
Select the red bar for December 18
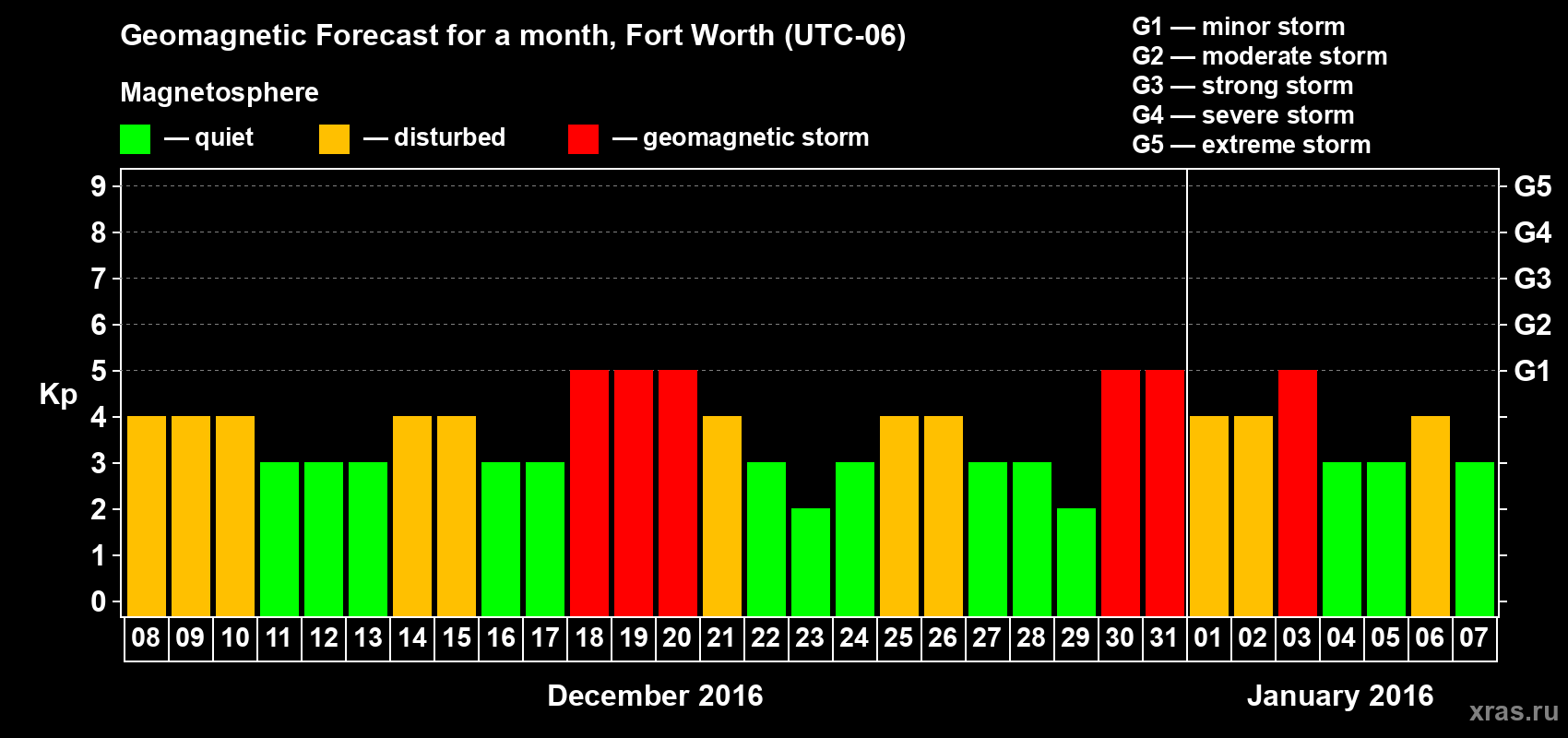pos(589,493)
